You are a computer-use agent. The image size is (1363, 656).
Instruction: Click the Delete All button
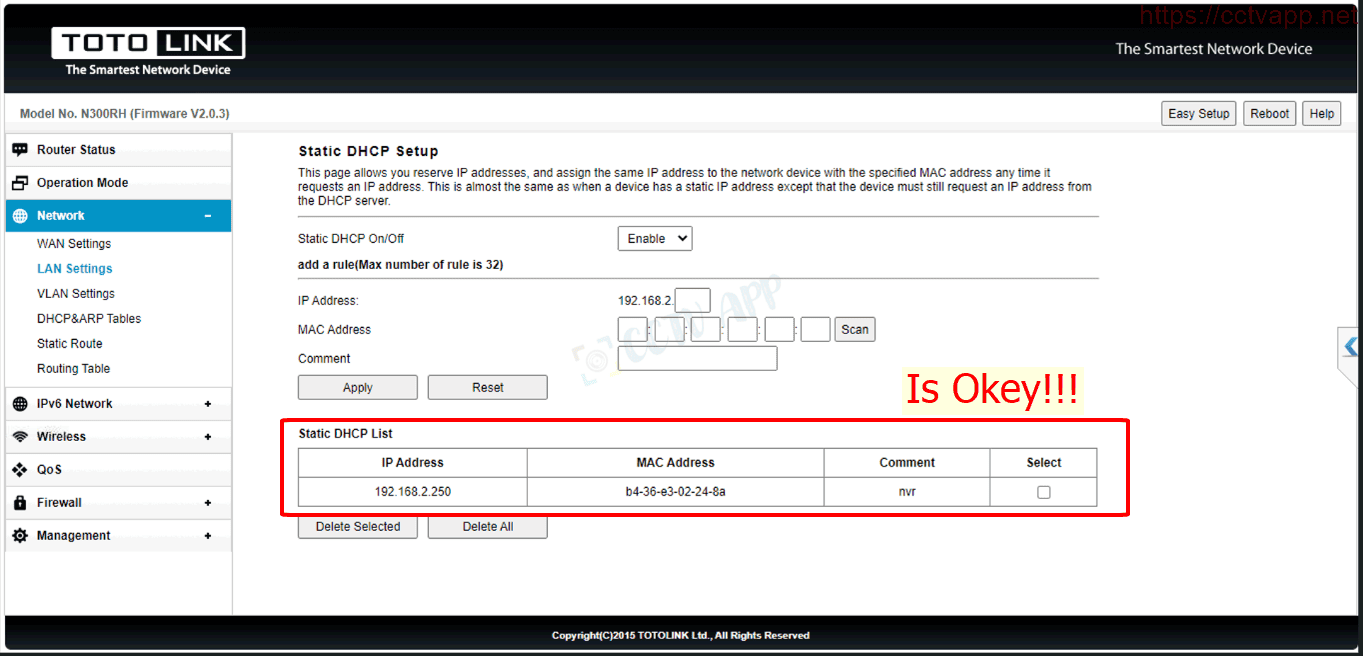click(487, 527)
